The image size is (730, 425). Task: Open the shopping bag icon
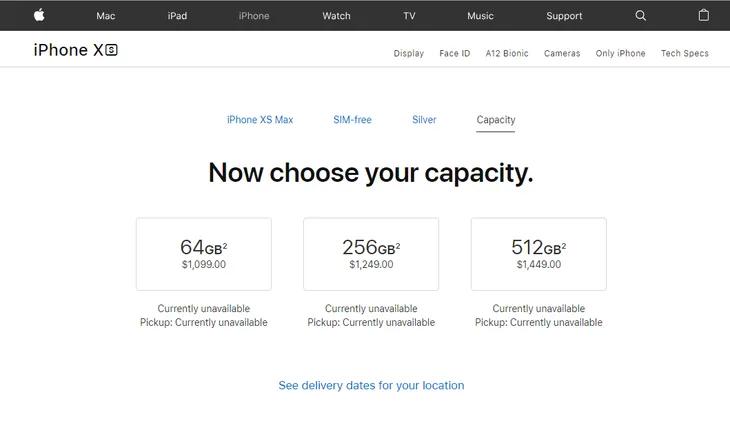tap(703, 15)
